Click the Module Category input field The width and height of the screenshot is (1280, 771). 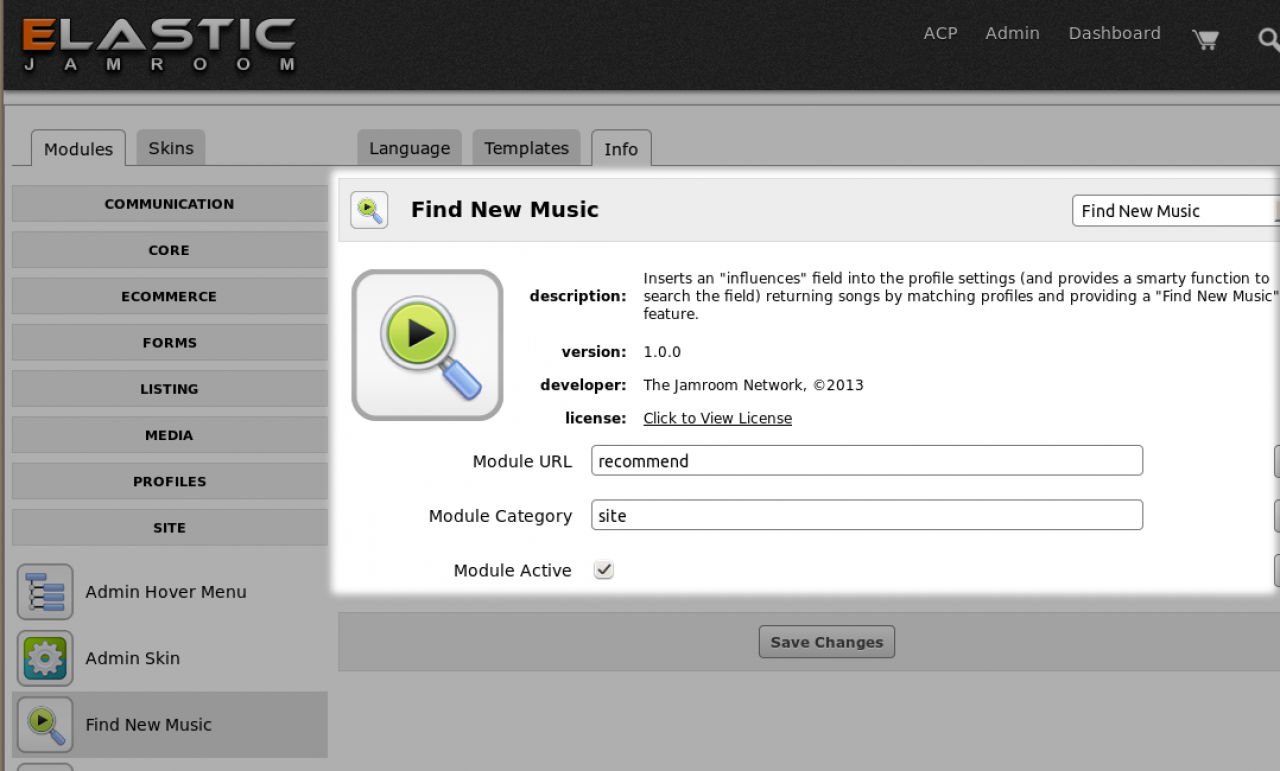tap(867, 516)
